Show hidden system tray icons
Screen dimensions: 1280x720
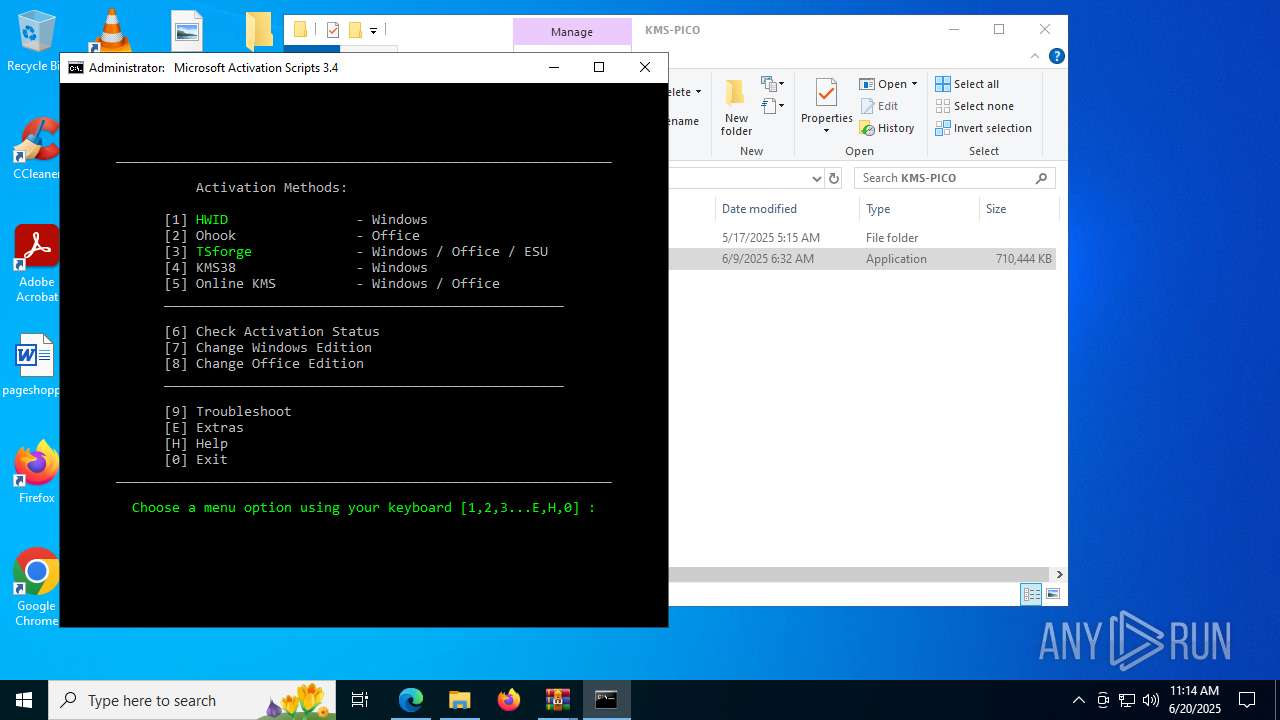[x=1078, y=700]
